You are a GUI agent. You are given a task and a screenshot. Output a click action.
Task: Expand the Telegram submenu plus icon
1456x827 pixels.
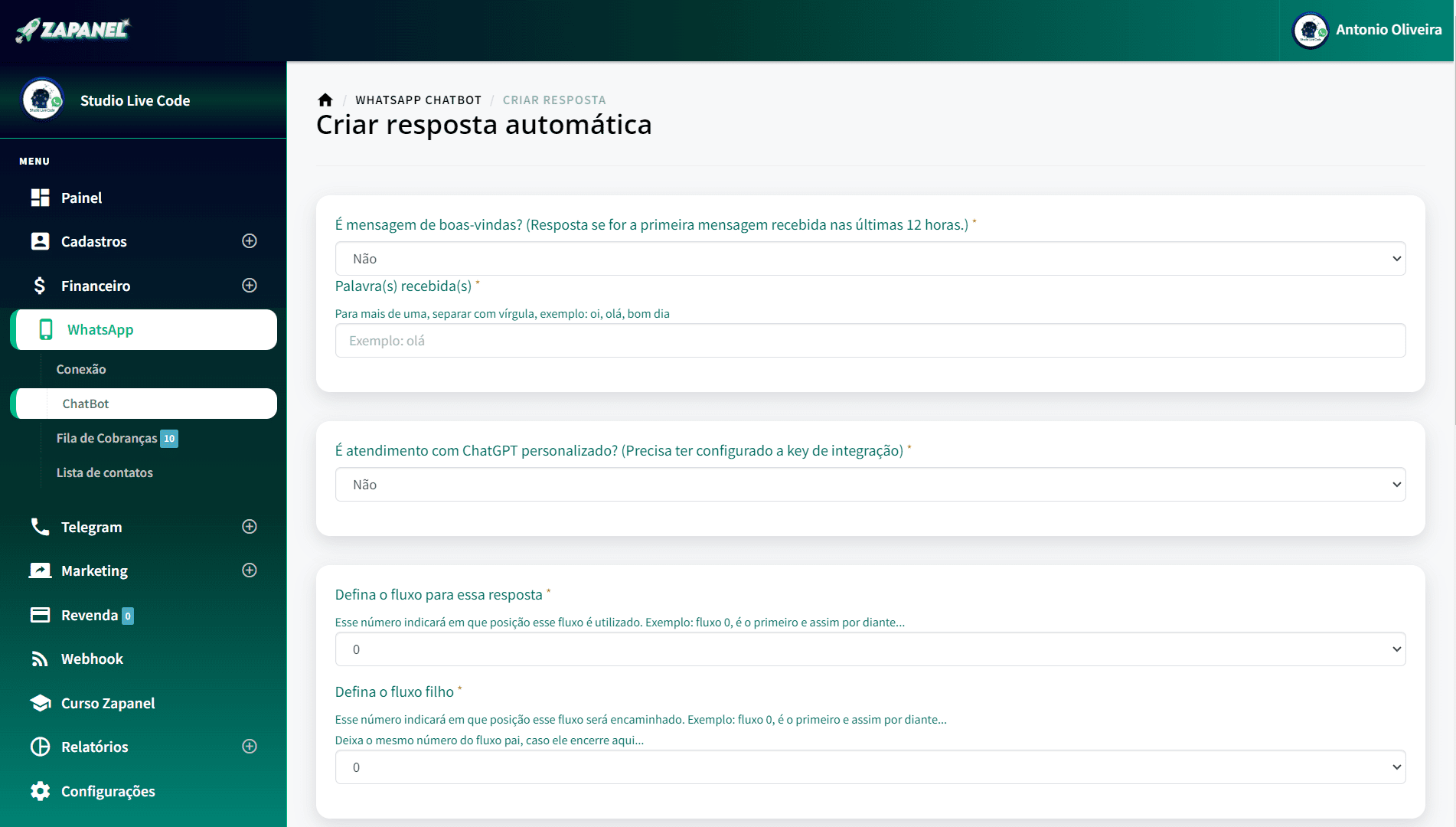250,527
